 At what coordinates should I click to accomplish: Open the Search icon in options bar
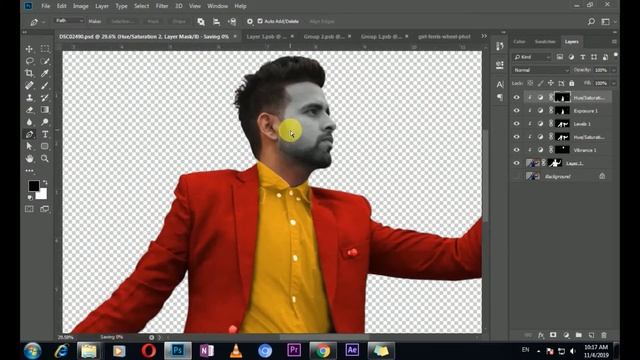591,22
